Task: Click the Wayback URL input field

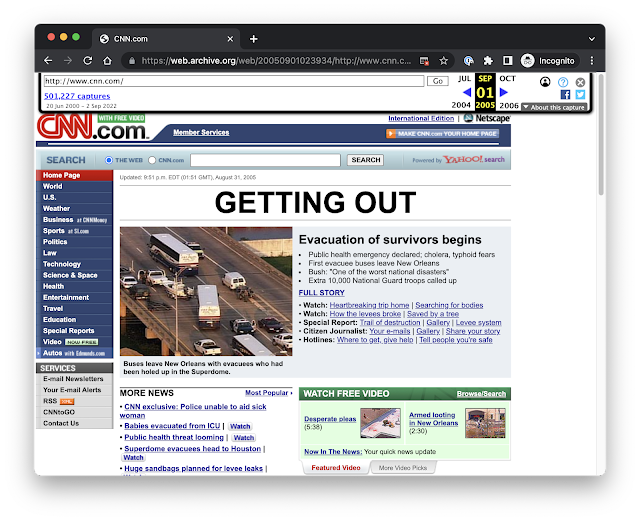Action: (x=234, y=81)
